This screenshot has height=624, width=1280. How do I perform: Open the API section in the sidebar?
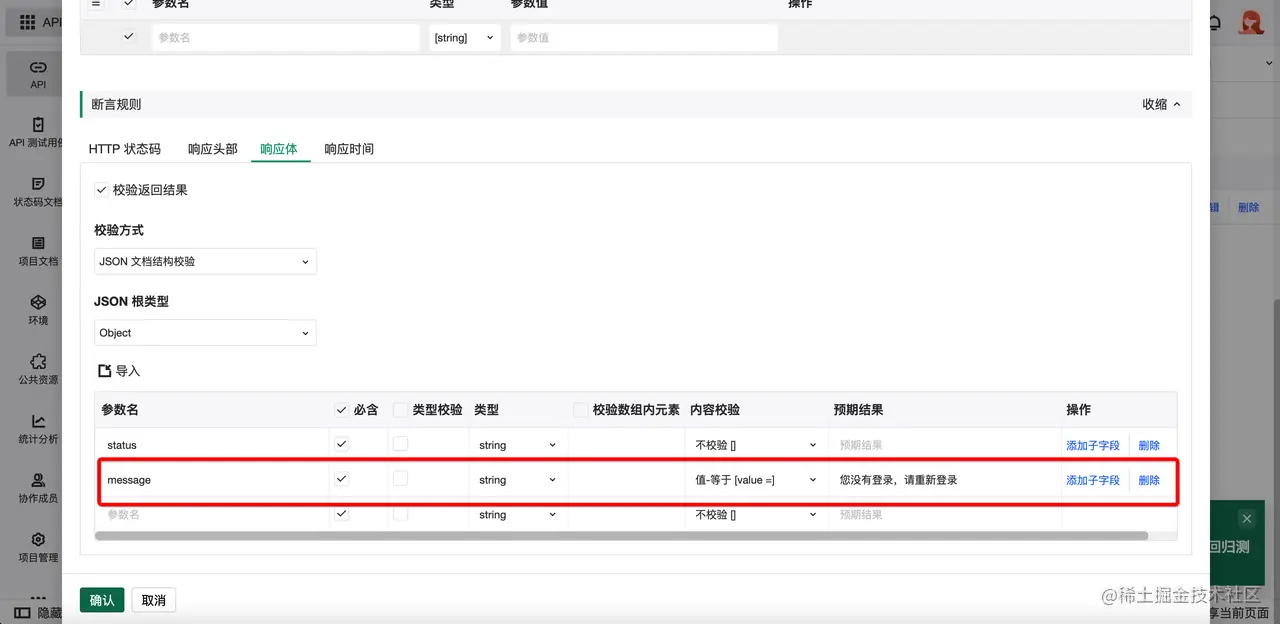click(37, 74)
